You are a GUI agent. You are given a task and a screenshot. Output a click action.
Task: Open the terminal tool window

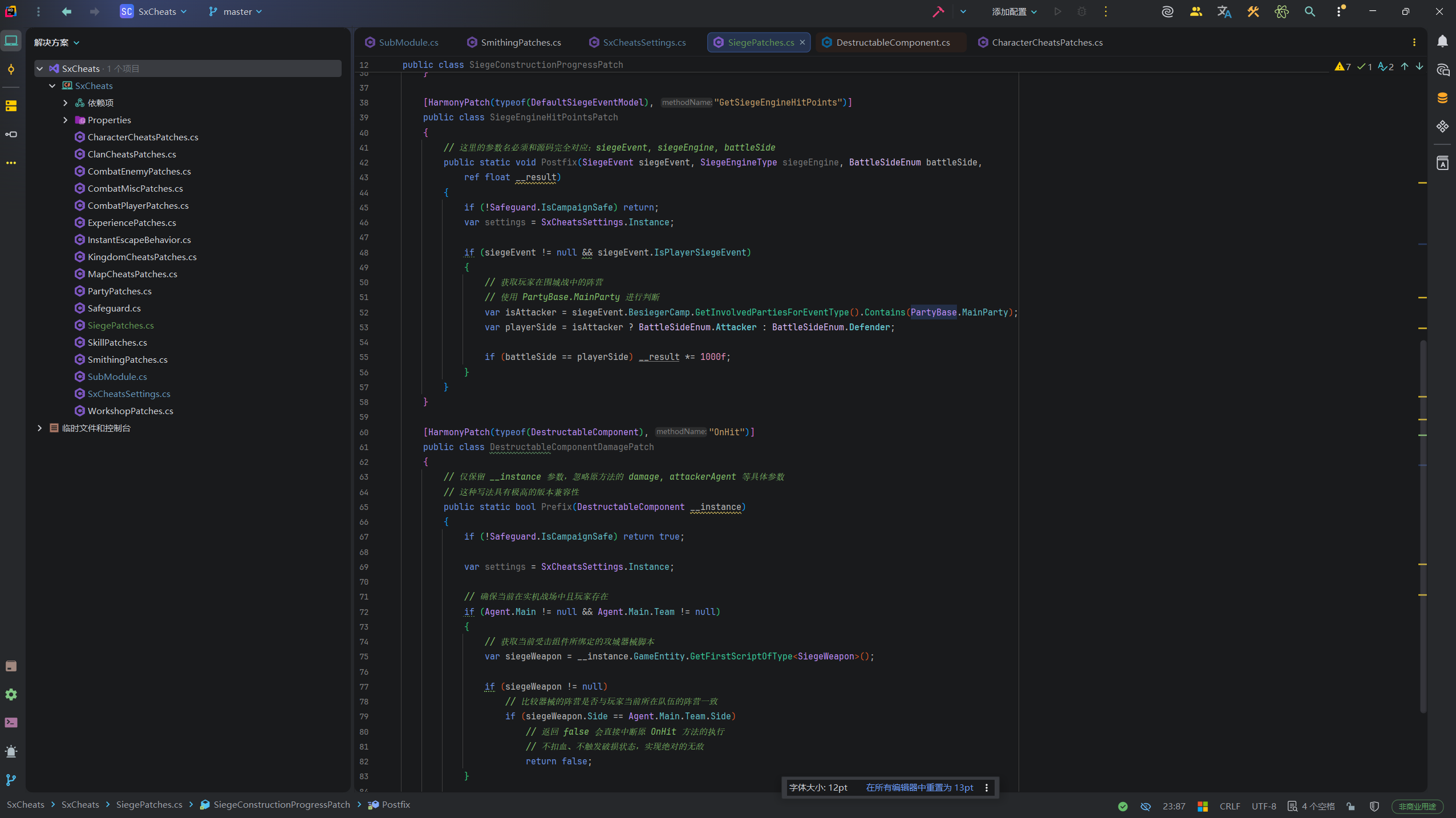tap(11, 723)
